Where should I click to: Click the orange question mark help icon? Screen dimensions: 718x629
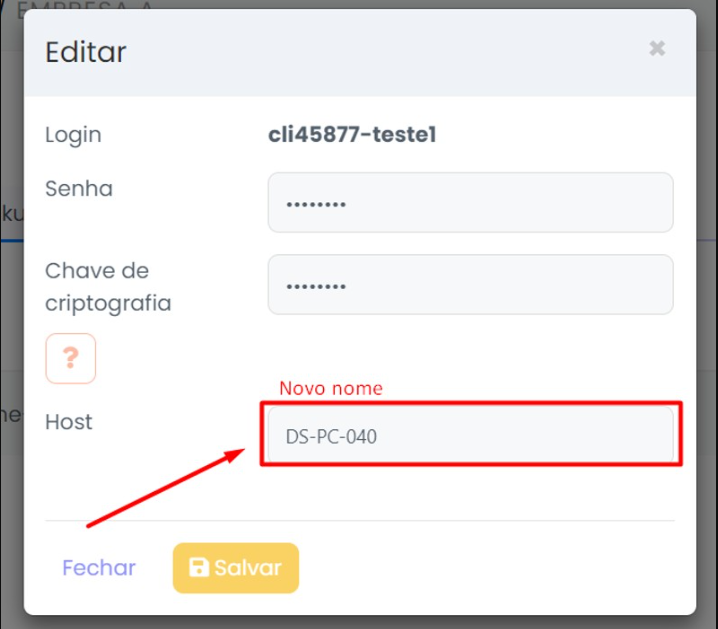click(x=70, y=358)
